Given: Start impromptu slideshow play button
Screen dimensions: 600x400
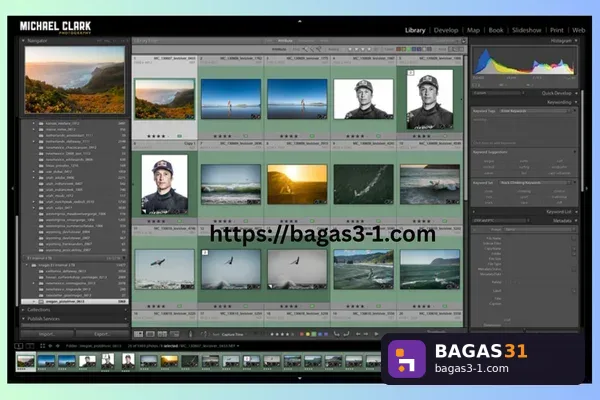Looking at the screenshot, I should tap(377, 334).
